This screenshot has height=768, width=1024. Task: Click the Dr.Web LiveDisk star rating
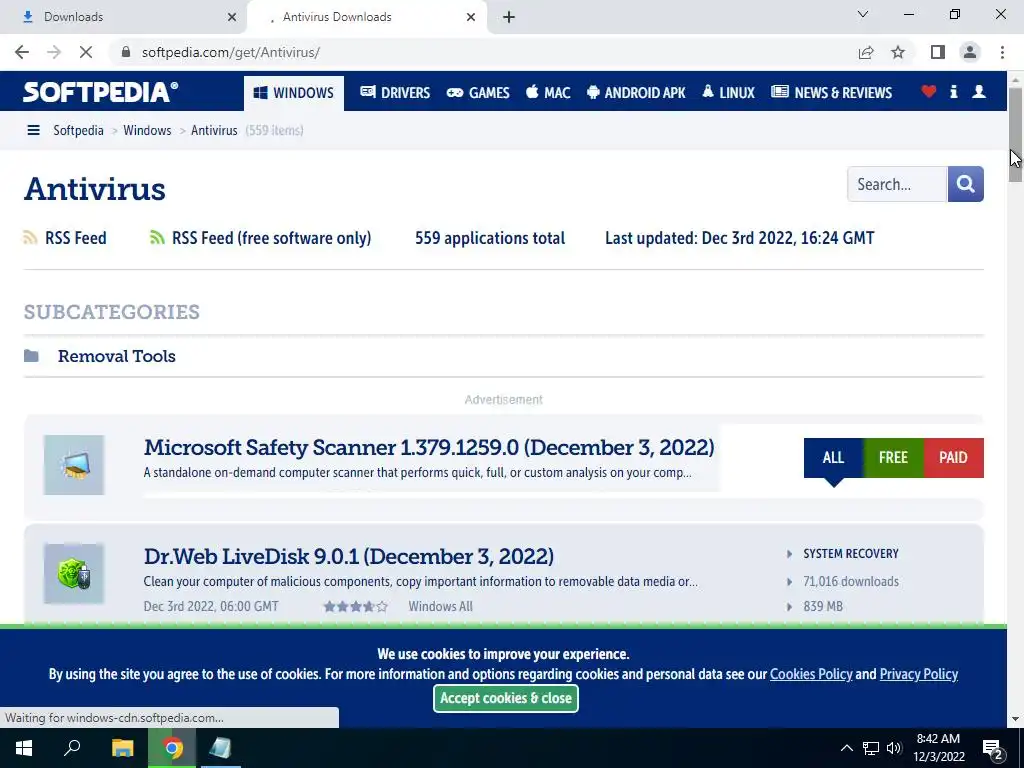pyautogui.click(x=355, y=607)
